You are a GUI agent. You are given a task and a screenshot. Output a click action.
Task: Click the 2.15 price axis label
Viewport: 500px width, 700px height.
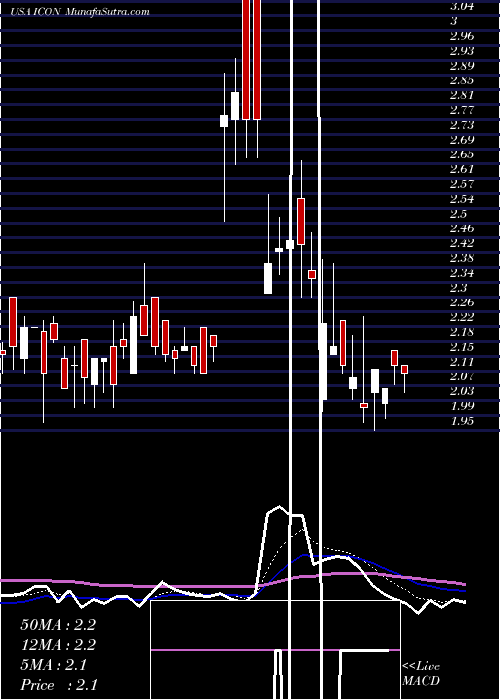pyautogui.click(x=462, y=346)
